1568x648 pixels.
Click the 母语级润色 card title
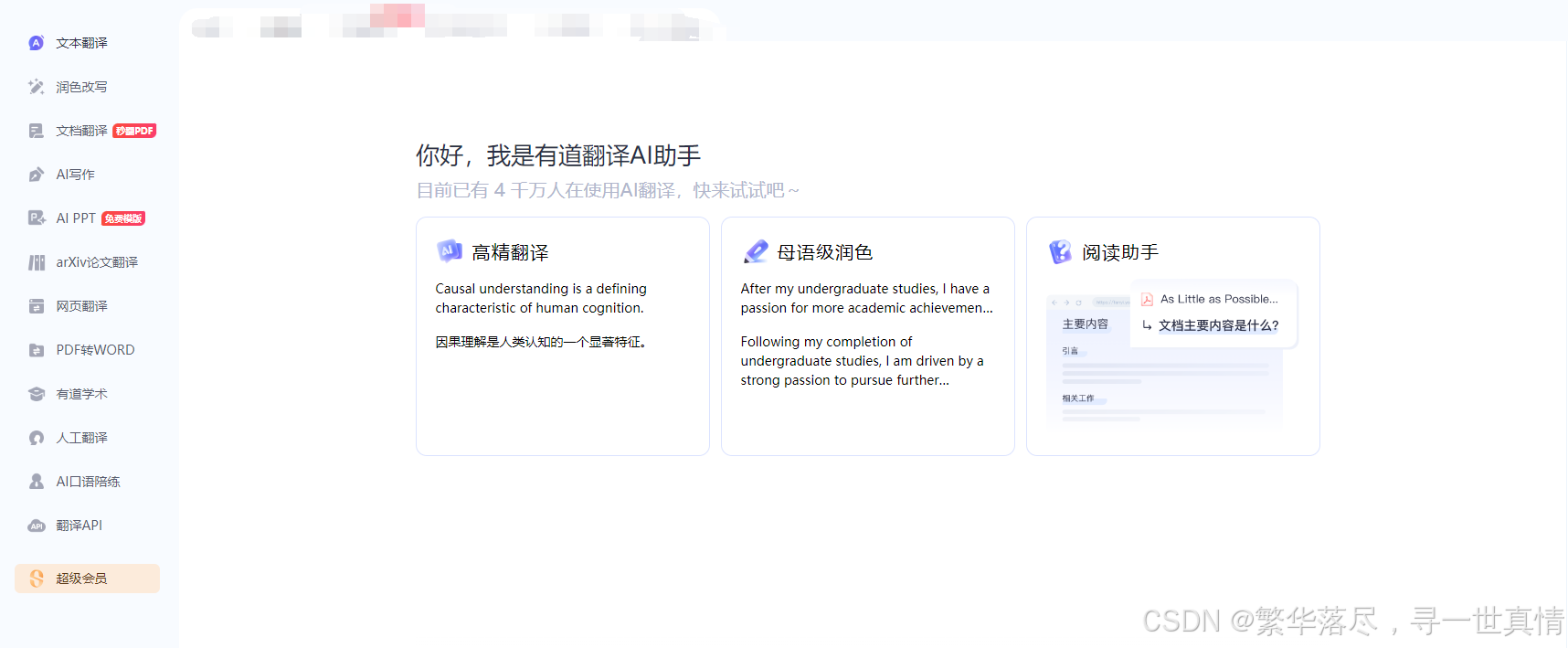pos(824,252)
